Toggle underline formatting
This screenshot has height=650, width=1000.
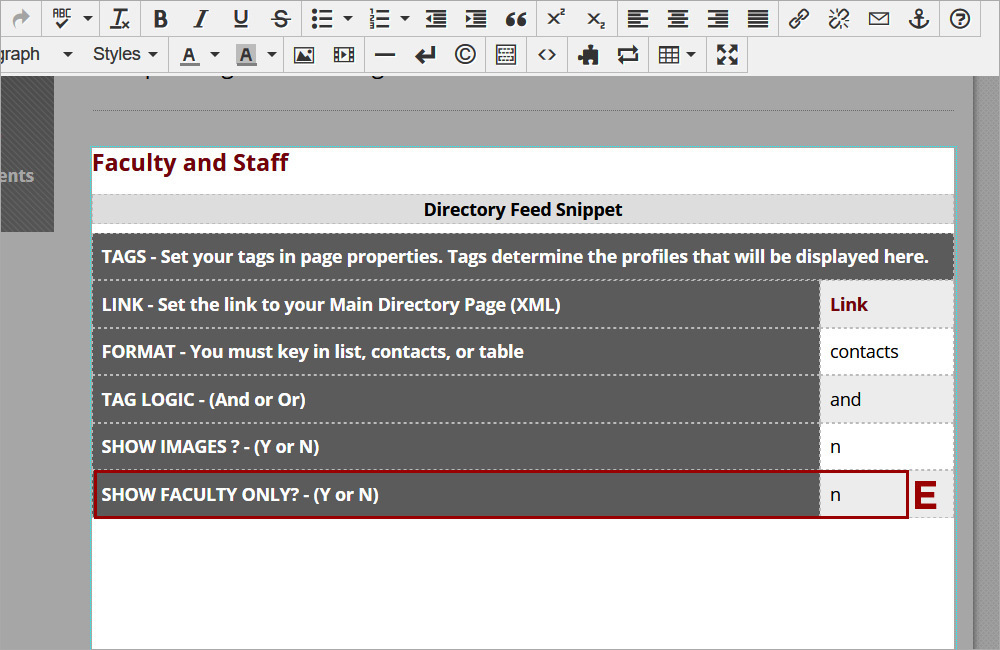coord(240,18)
